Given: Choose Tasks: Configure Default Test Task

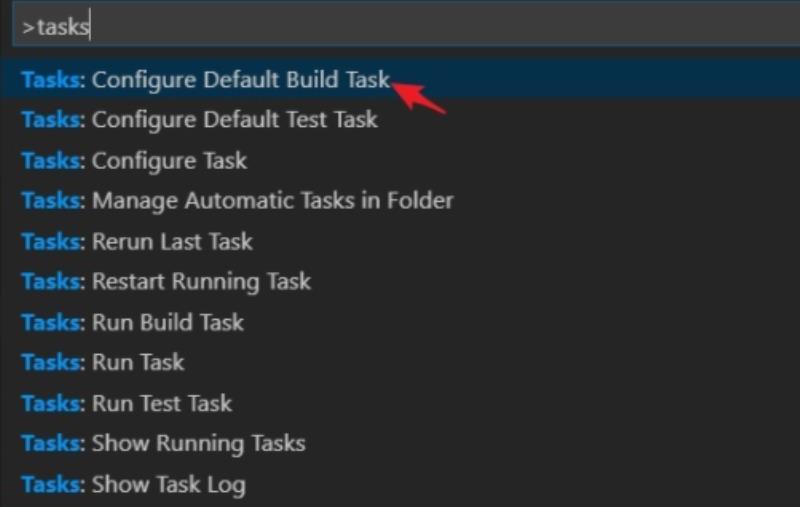Looking at the screenshot, I should (x=400, y=120).
